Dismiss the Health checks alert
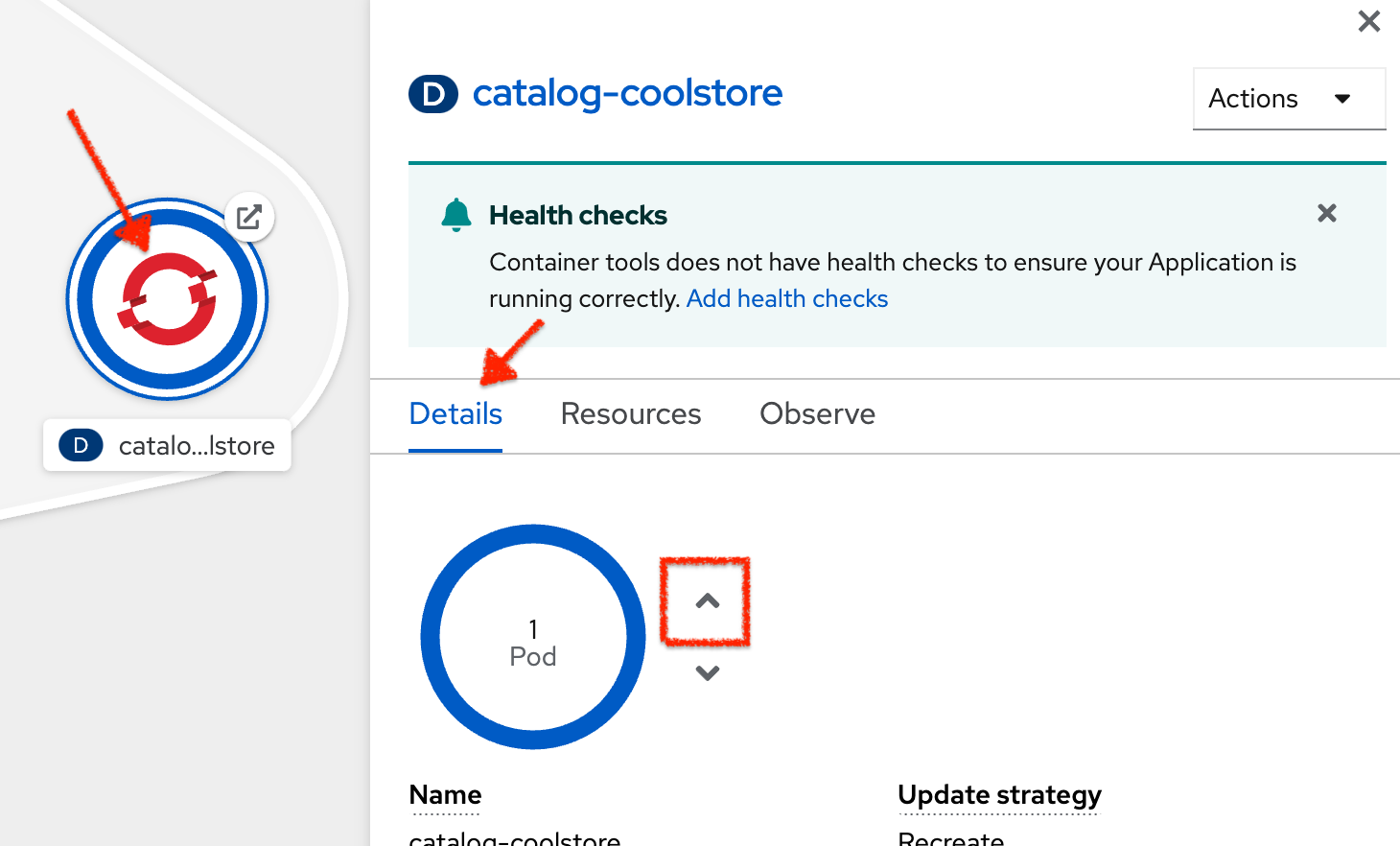 click(1327, 213)
